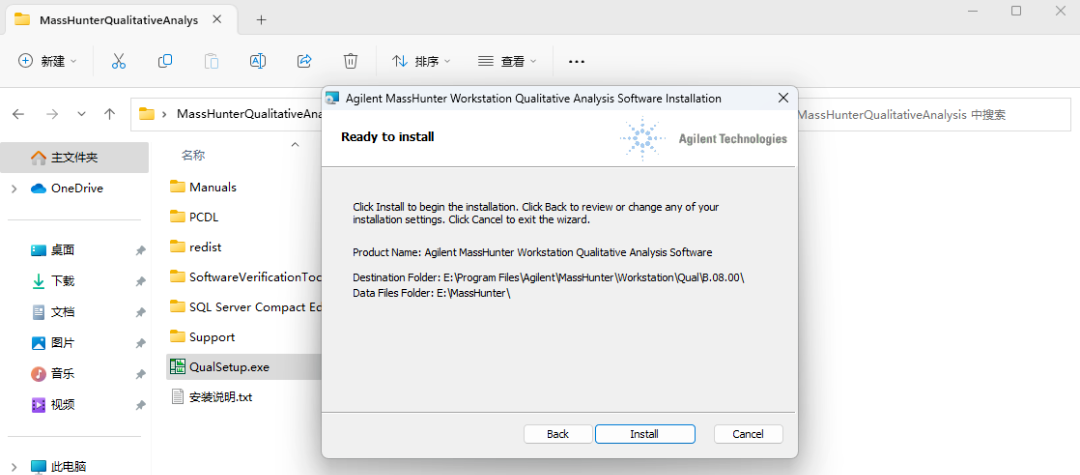Click the pin icon next to 视频
Viewport: 1080px width, 475px height.
click(141, 405)
